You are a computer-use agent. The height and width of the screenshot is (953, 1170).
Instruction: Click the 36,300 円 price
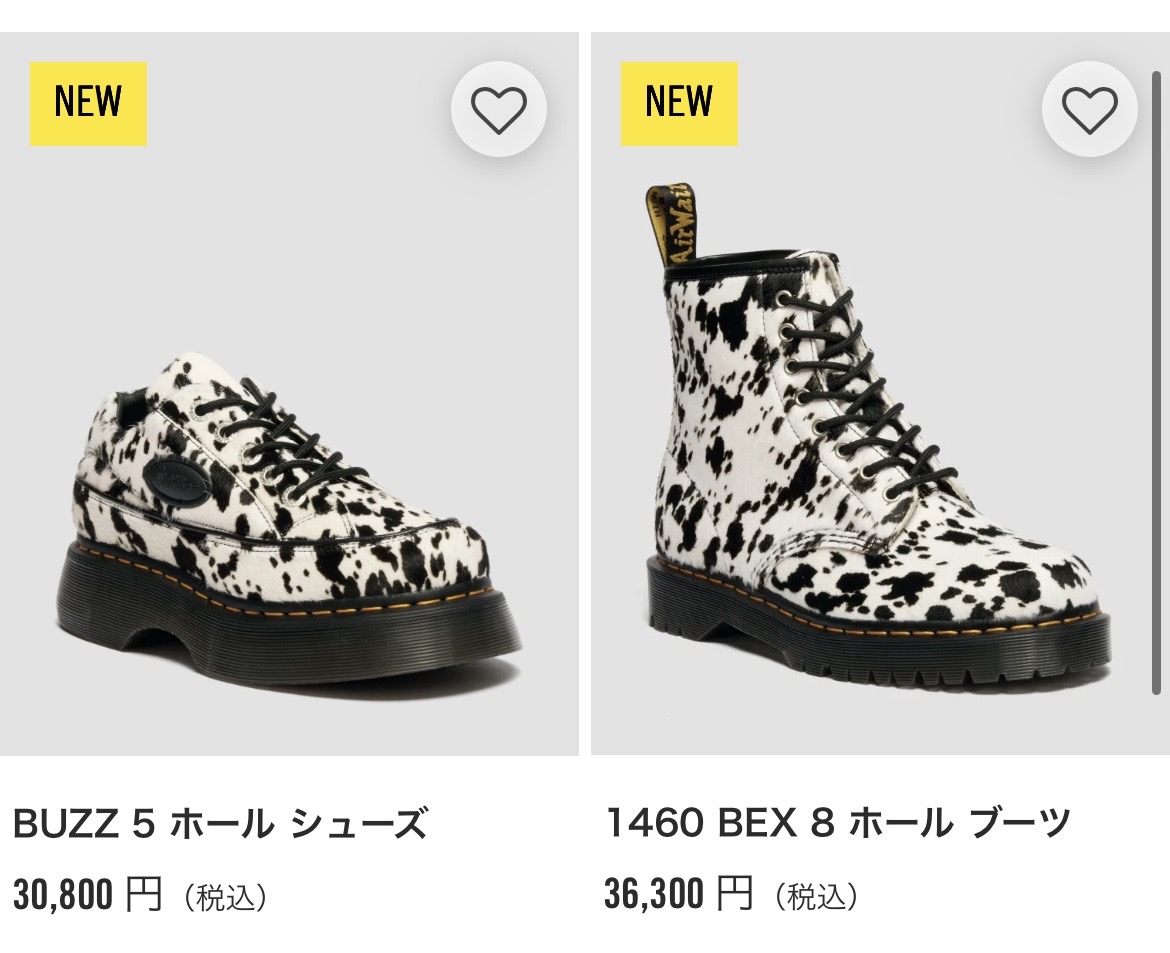678,894
